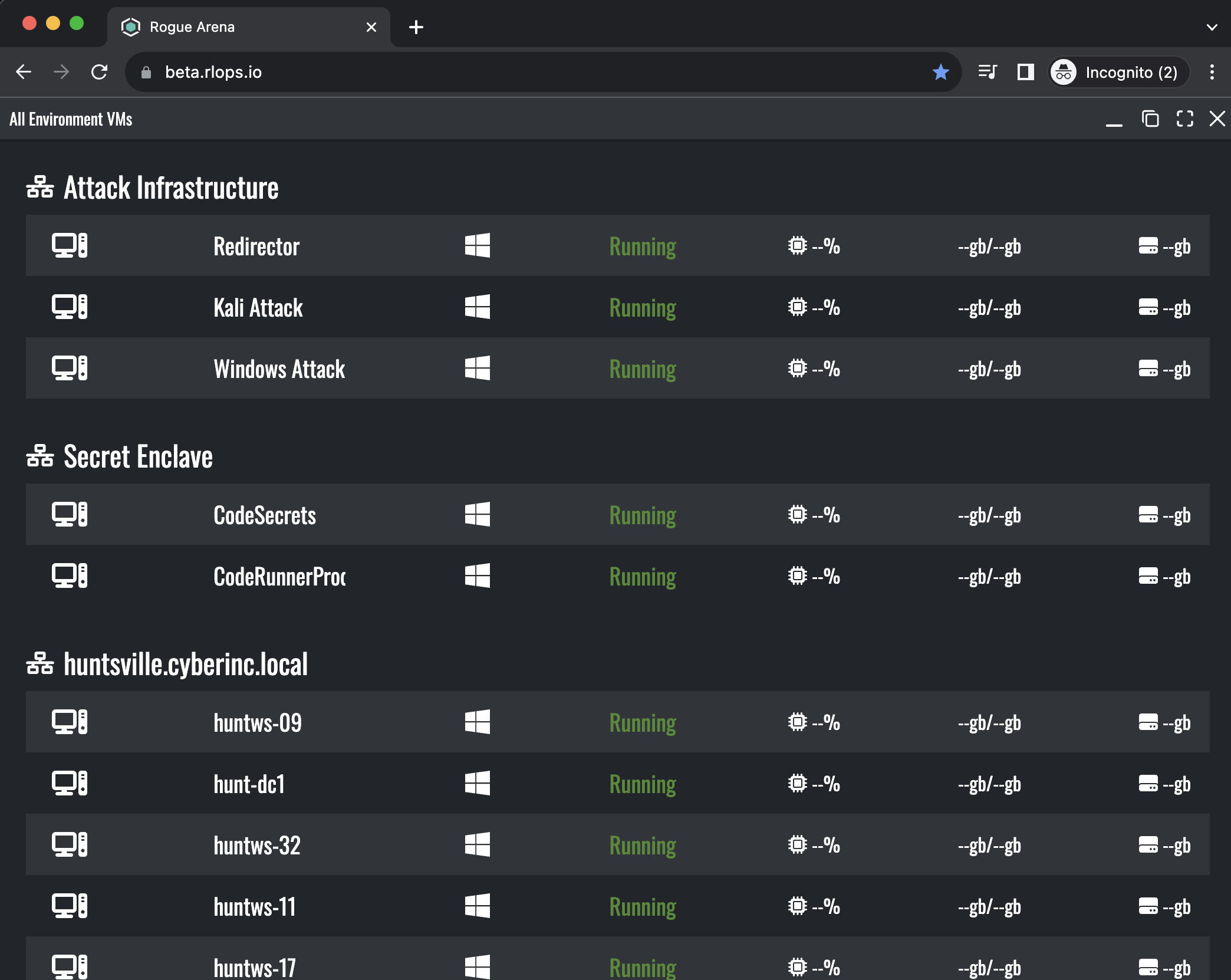Viewport: 1231px width, 980px height.
Task: Toggle the browser side panel
Action: click(1025, 72)
